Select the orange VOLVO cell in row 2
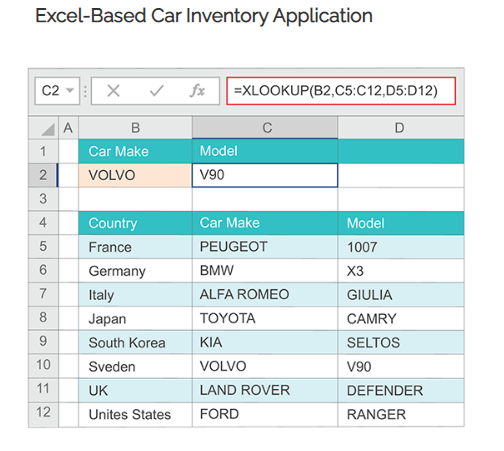504x451 pixels. (x=135, y=175)
